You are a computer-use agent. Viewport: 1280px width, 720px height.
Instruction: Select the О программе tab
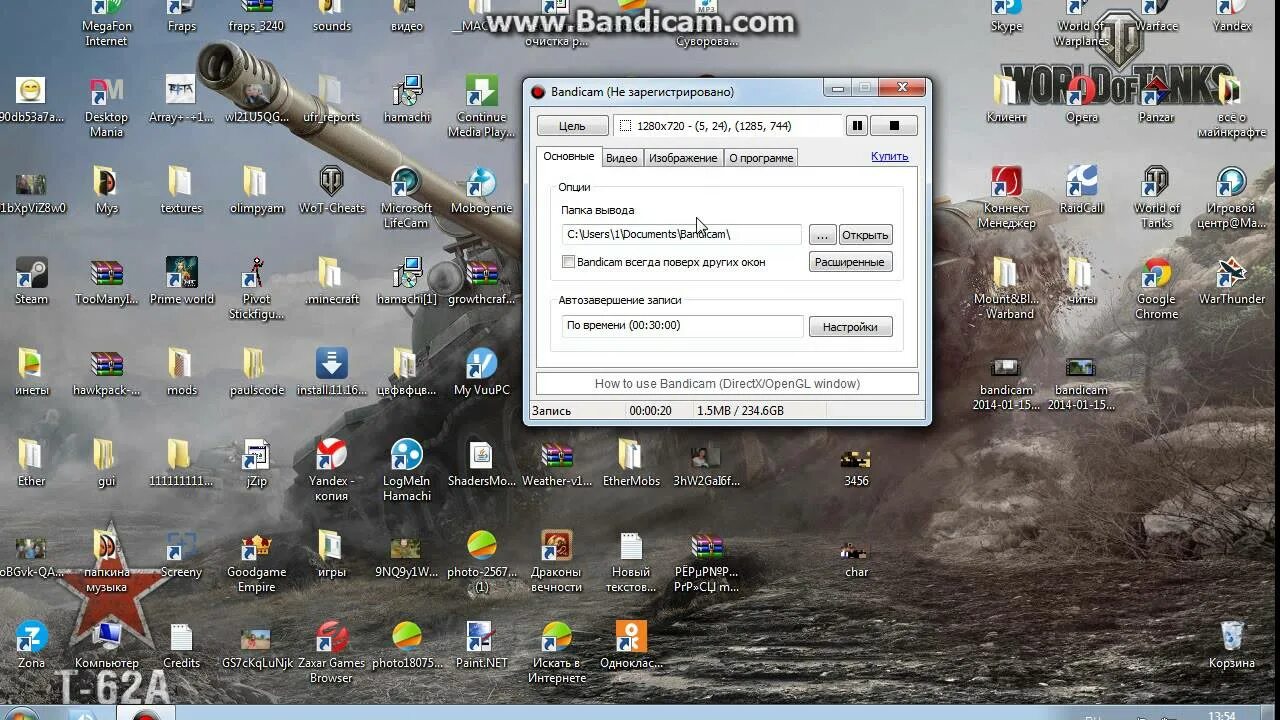point(761,157)
